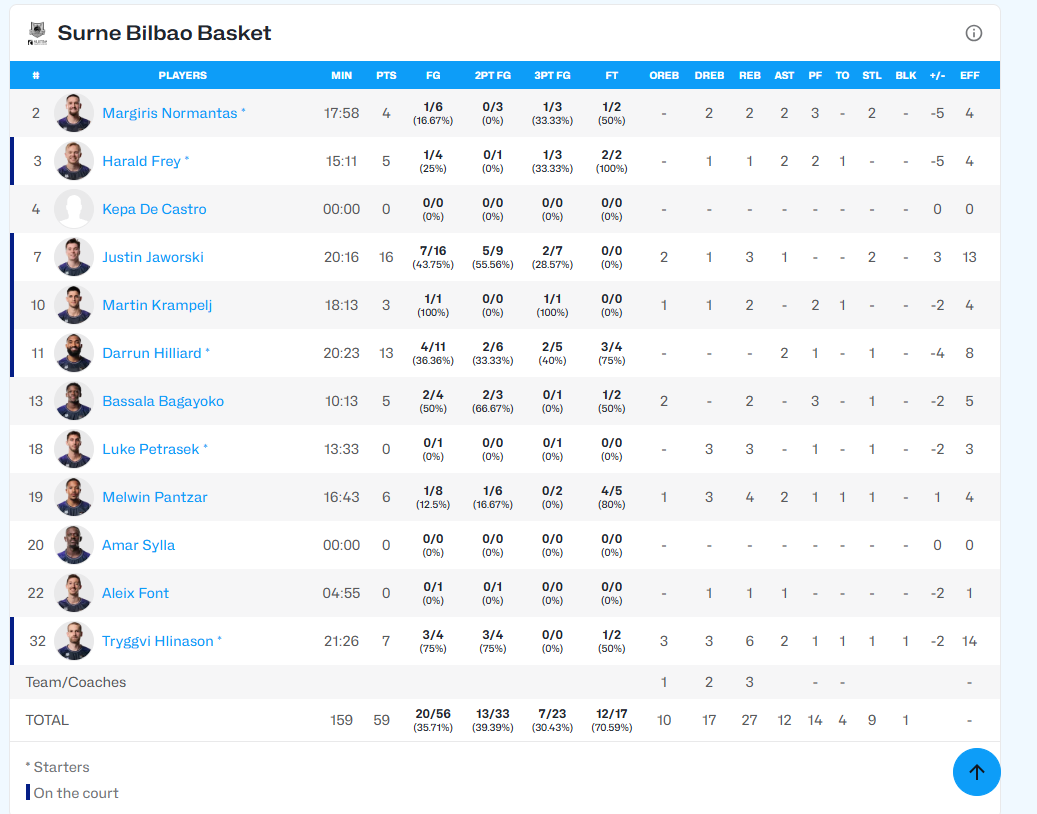Click the EFF column header
This screenshot has height=814, width=1037.
coord(969,75)
